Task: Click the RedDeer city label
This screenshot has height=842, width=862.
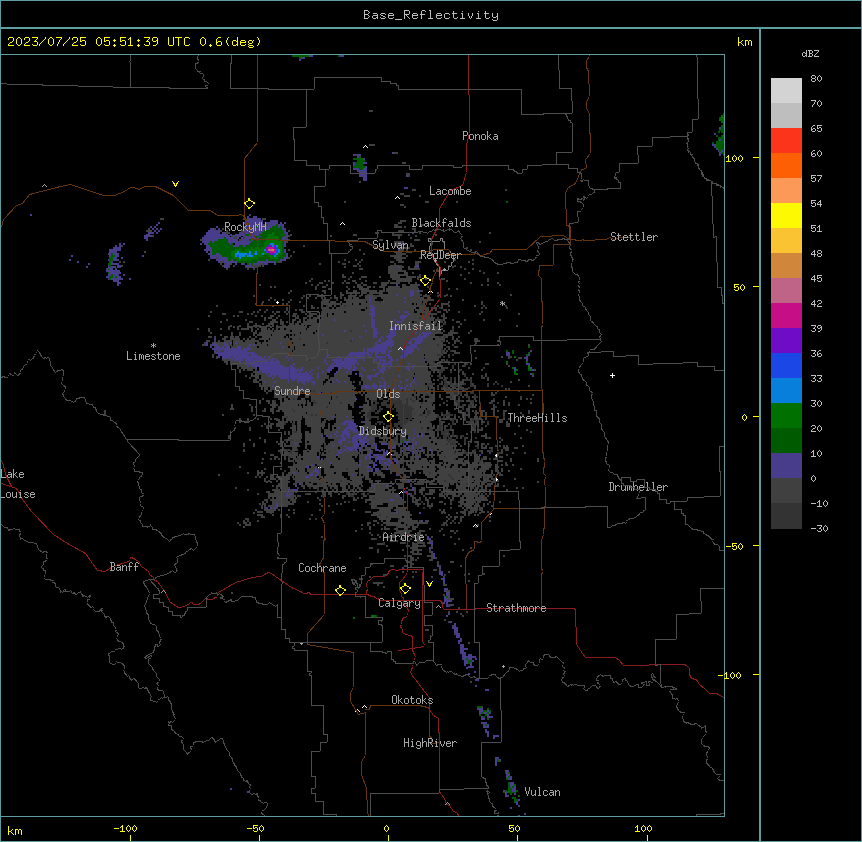Action: click(x=440, y=255)
